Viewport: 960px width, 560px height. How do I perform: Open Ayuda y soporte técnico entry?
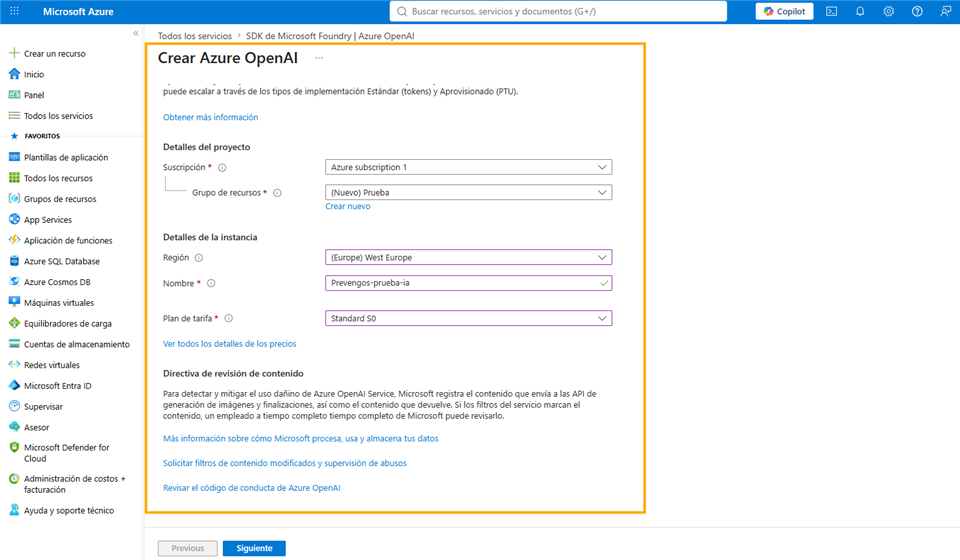(x=69, y=510)
